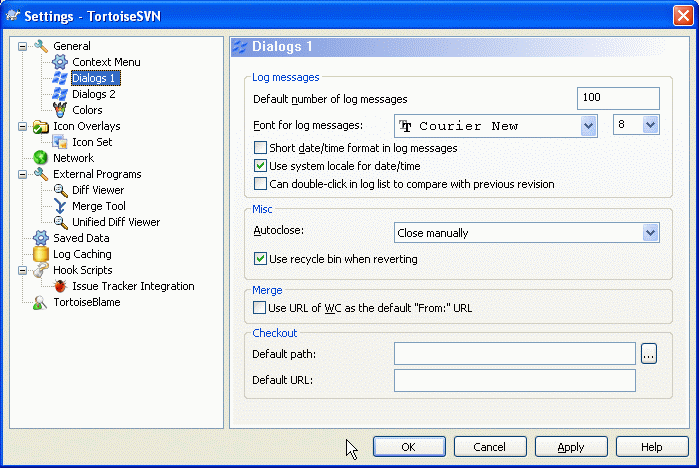Viewport: 699px width, 468px height.
Task: Click the Cancel button
Action: click(490, 447)
